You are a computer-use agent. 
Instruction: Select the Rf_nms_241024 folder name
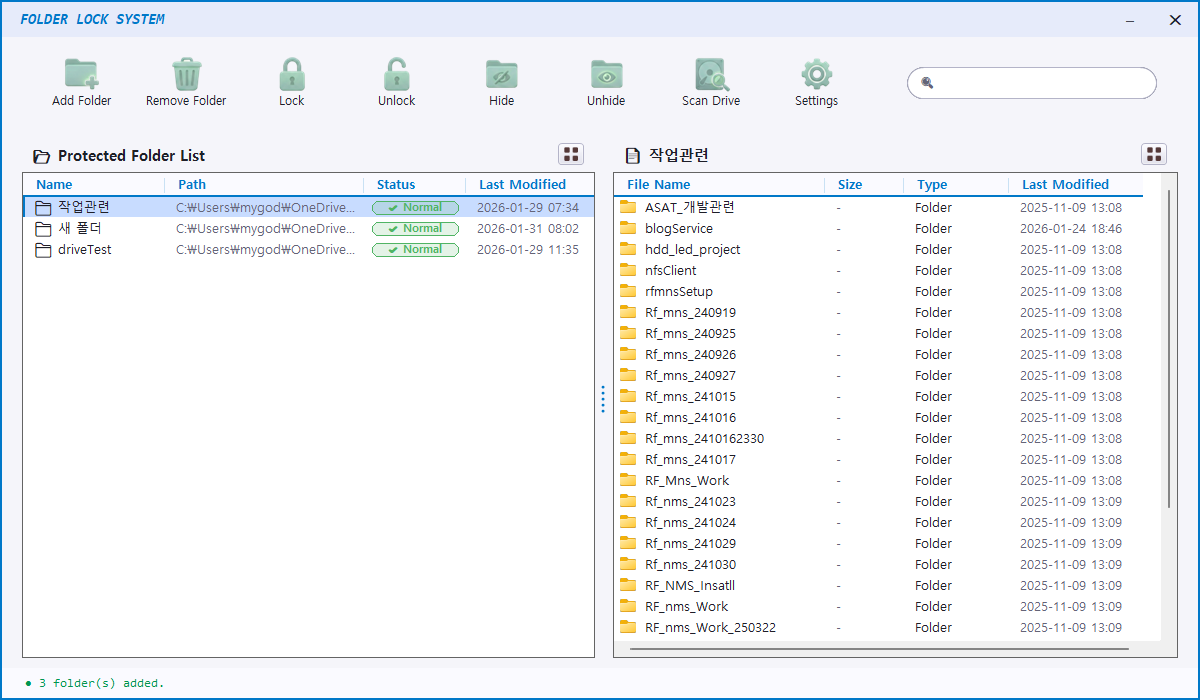point(690,522)
